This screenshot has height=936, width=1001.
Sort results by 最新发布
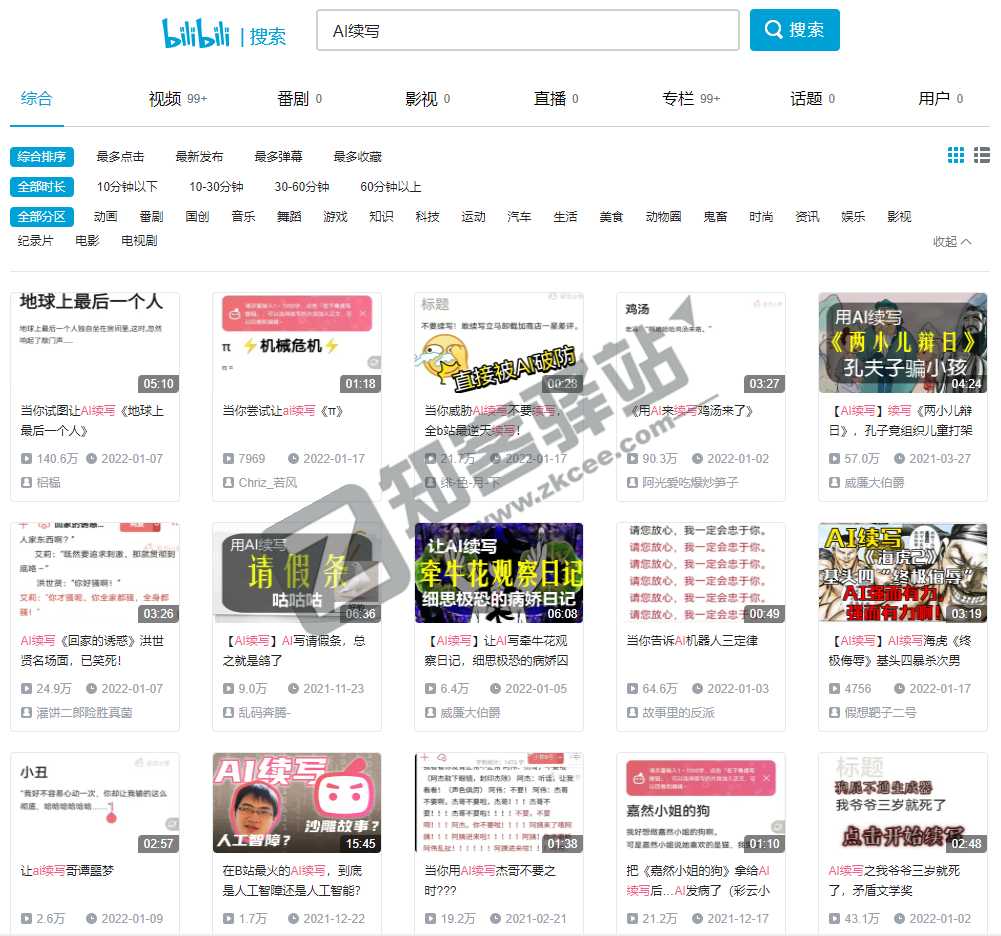(x=199, y=156)
